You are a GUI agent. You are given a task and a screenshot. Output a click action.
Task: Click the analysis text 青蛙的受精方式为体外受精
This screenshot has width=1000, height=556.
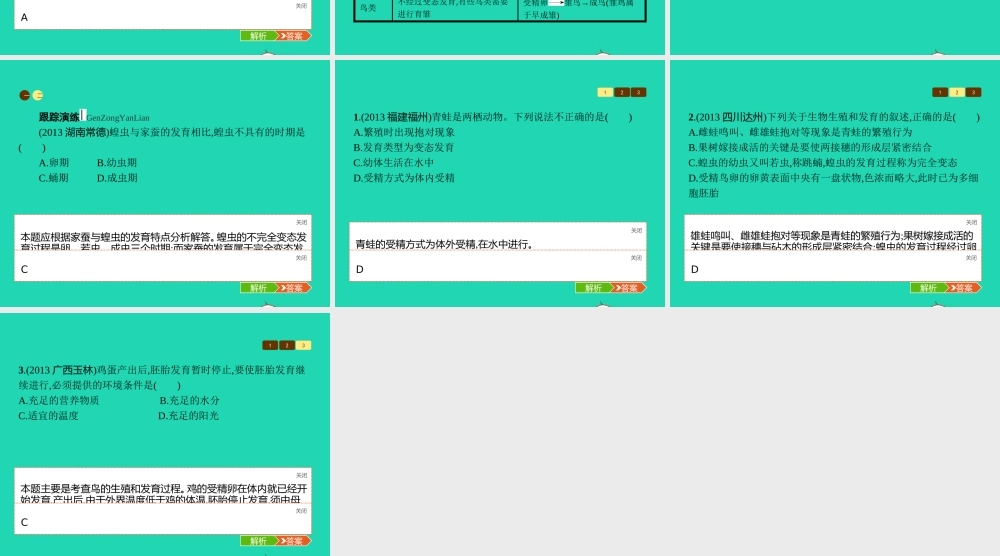tap(444, 244)
